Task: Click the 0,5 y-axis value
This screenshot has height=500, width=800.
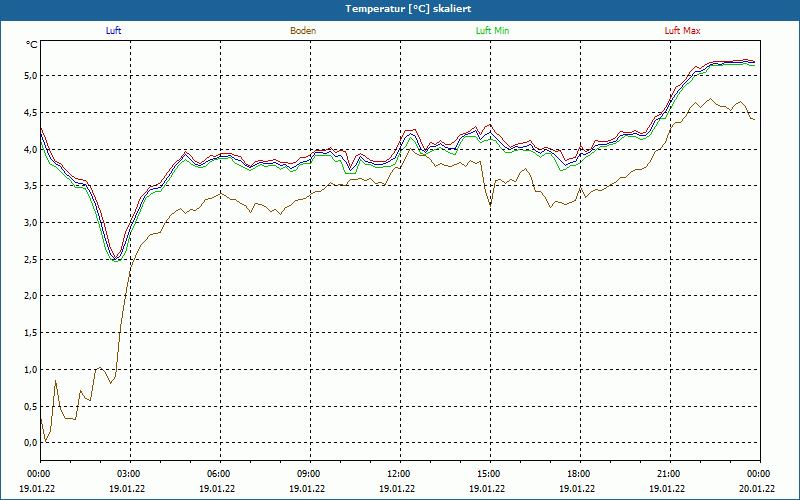Action: [x=31, y=406]
